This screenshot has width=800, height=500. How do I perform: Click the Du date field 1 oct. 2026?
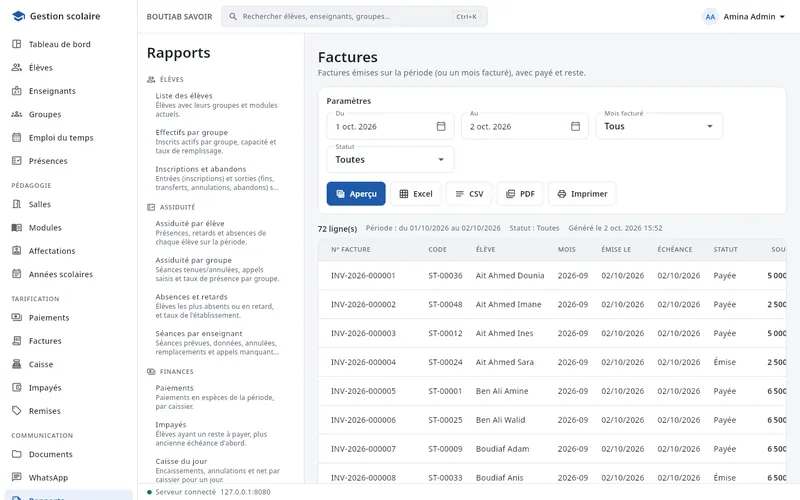pyautogui.click(x=390, y=127)
